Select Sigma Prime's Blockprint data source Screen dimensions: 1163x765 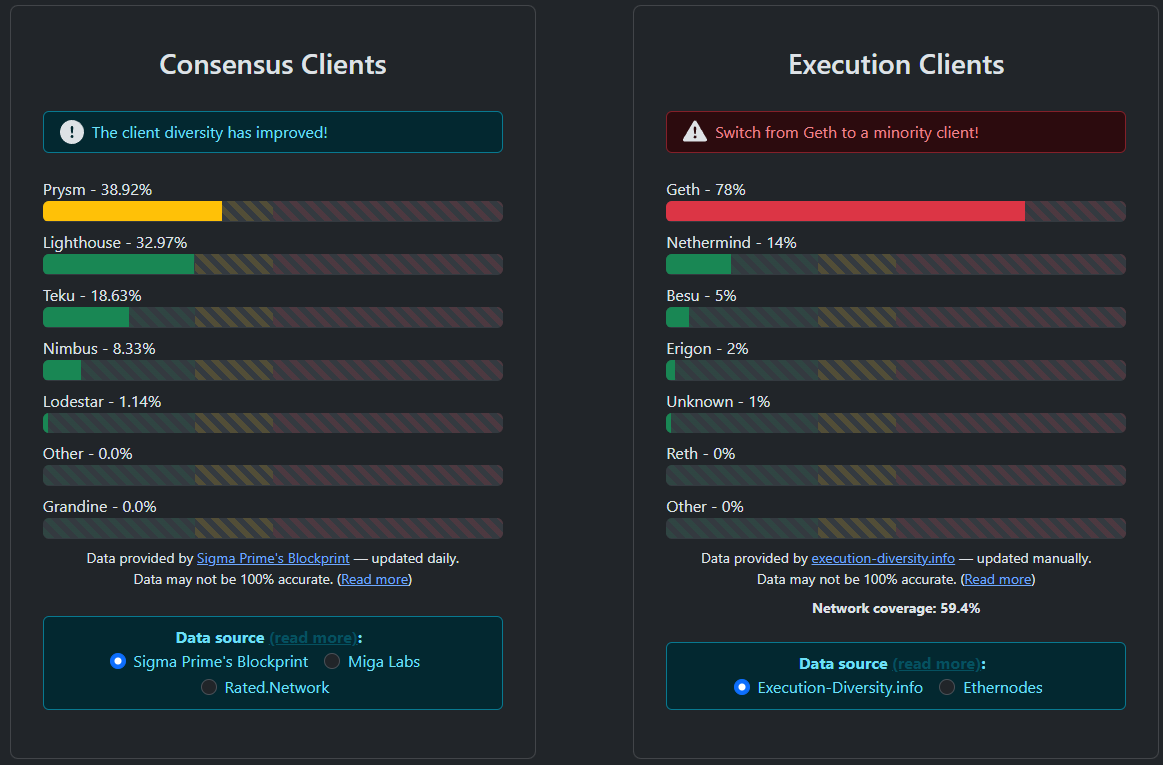point(118,661)
